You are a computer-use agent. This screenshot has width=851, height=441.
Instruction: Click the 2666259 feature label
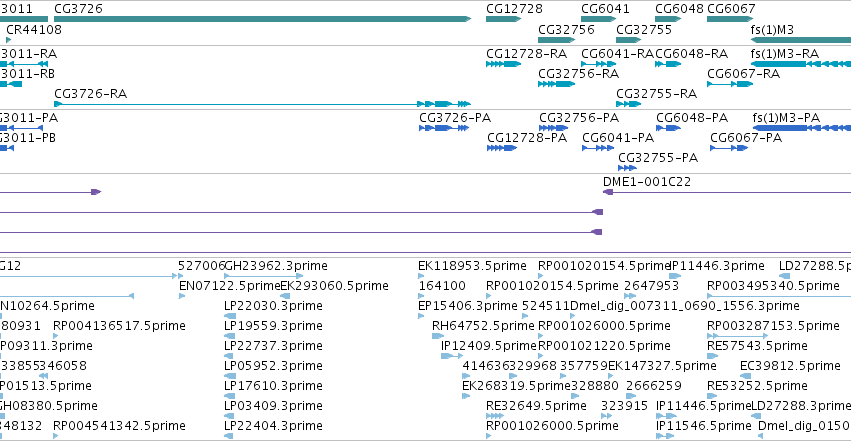[x=653, y=386]
